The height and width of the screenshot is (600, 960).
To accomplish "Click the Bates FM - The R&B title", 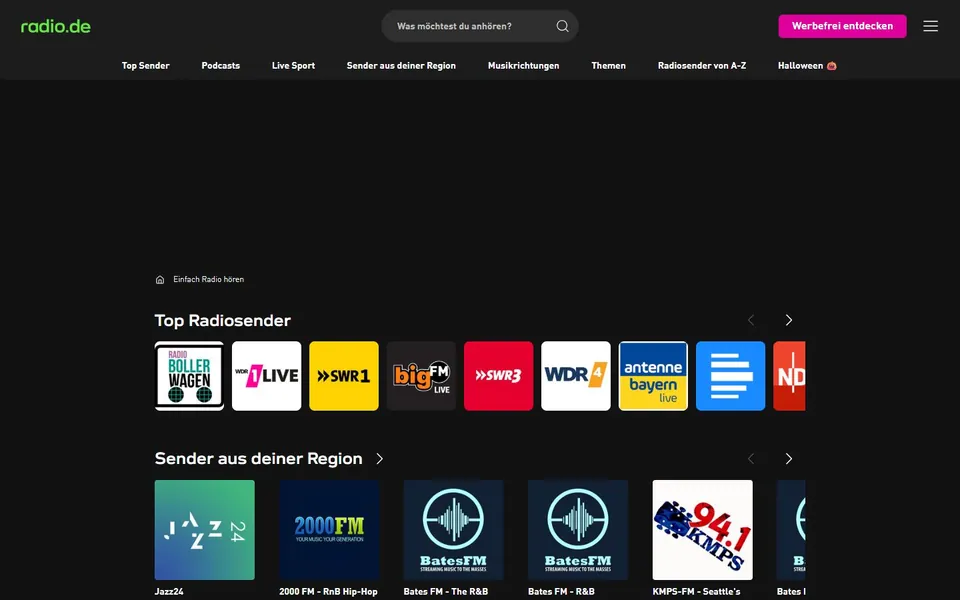I will 446,591.
